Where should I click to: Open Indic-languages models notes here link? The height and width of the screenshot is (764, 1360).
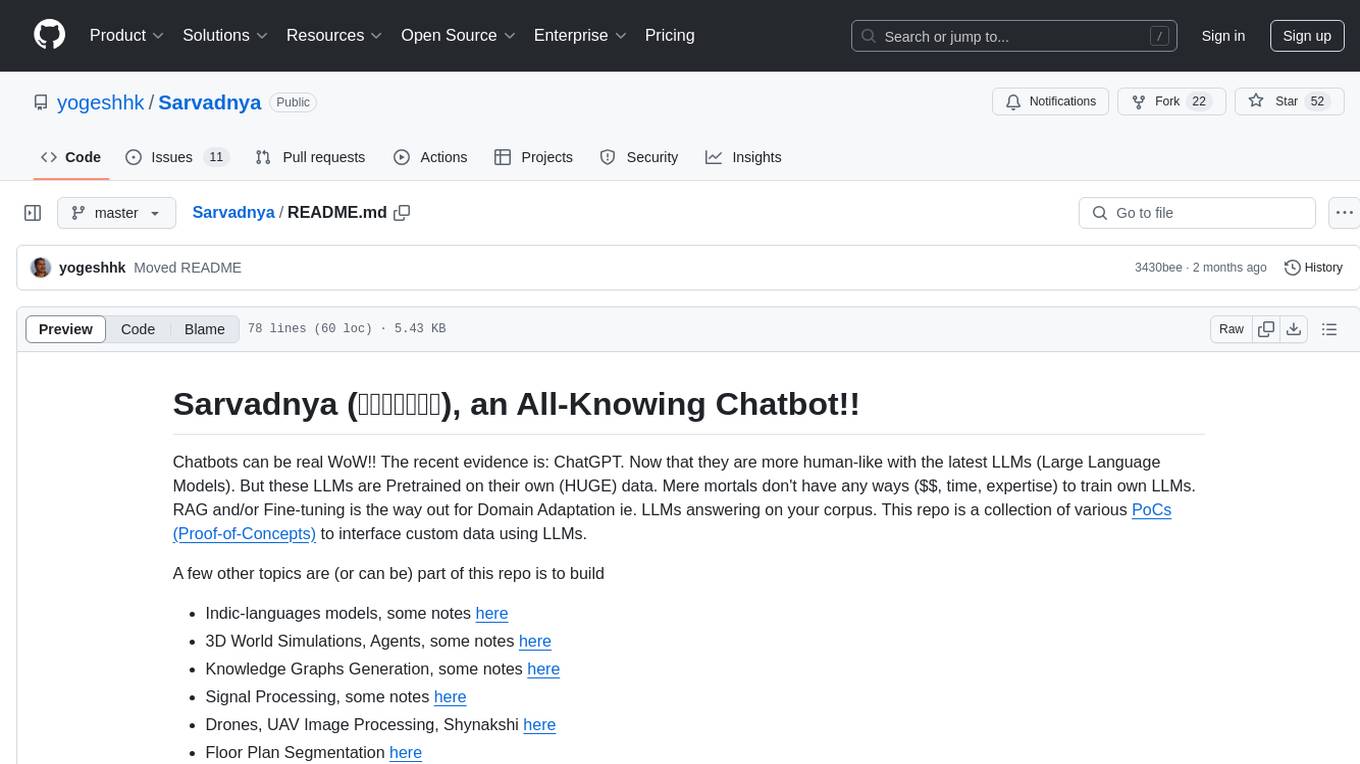coord(492,613)
